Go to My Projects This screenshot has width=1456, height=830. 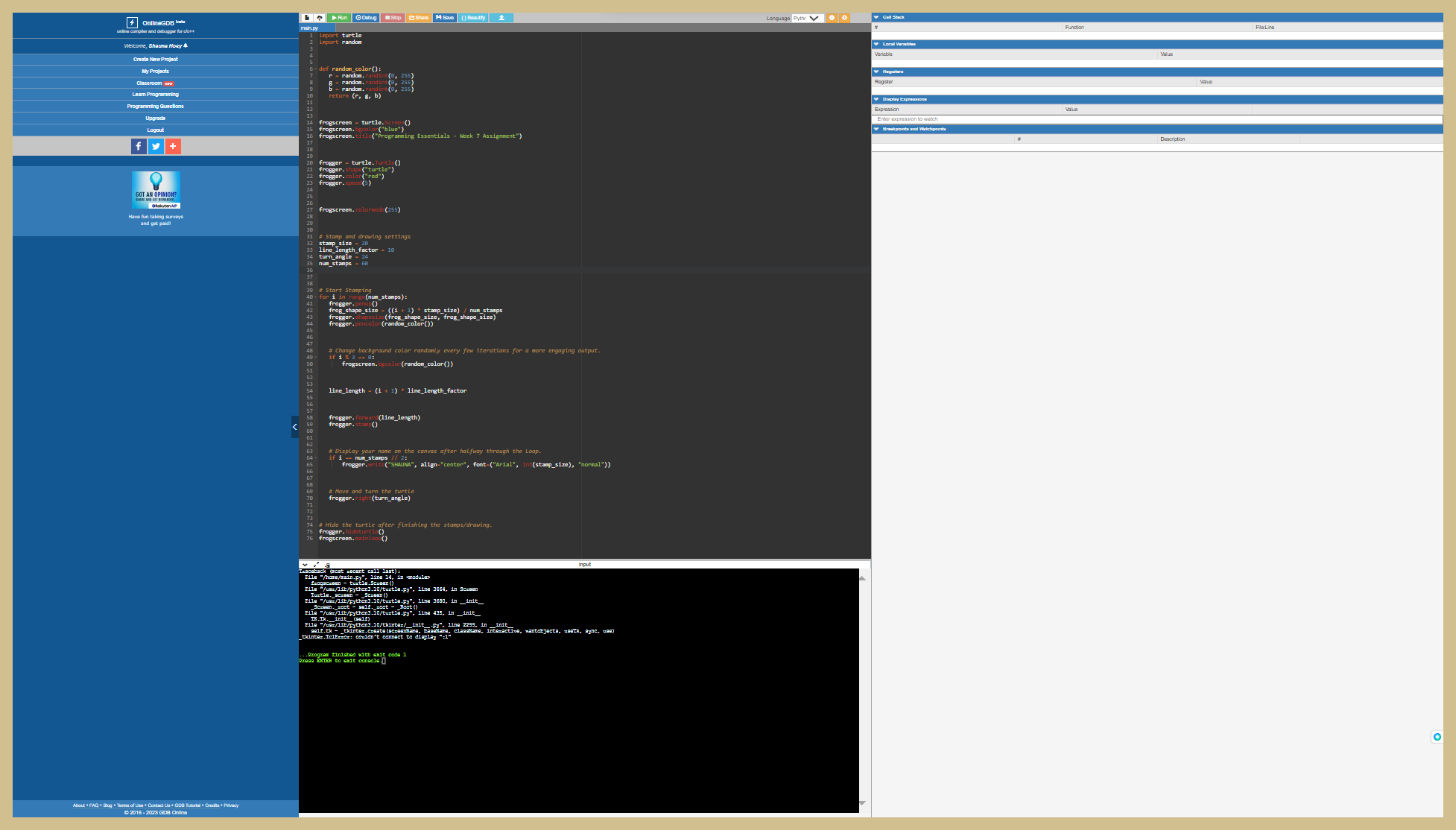click(x=156, y=71)
